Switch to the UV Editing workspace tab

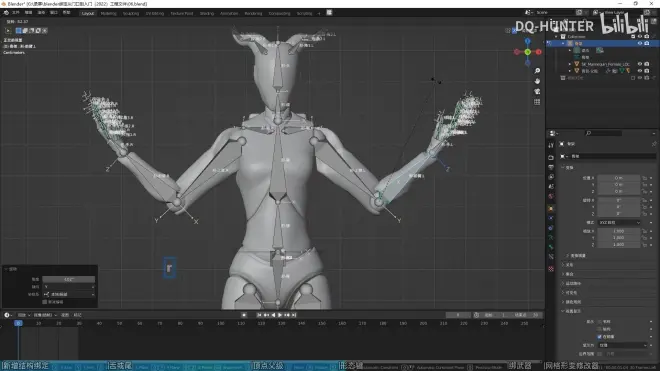pyautogui.click(x=154, y=13)
